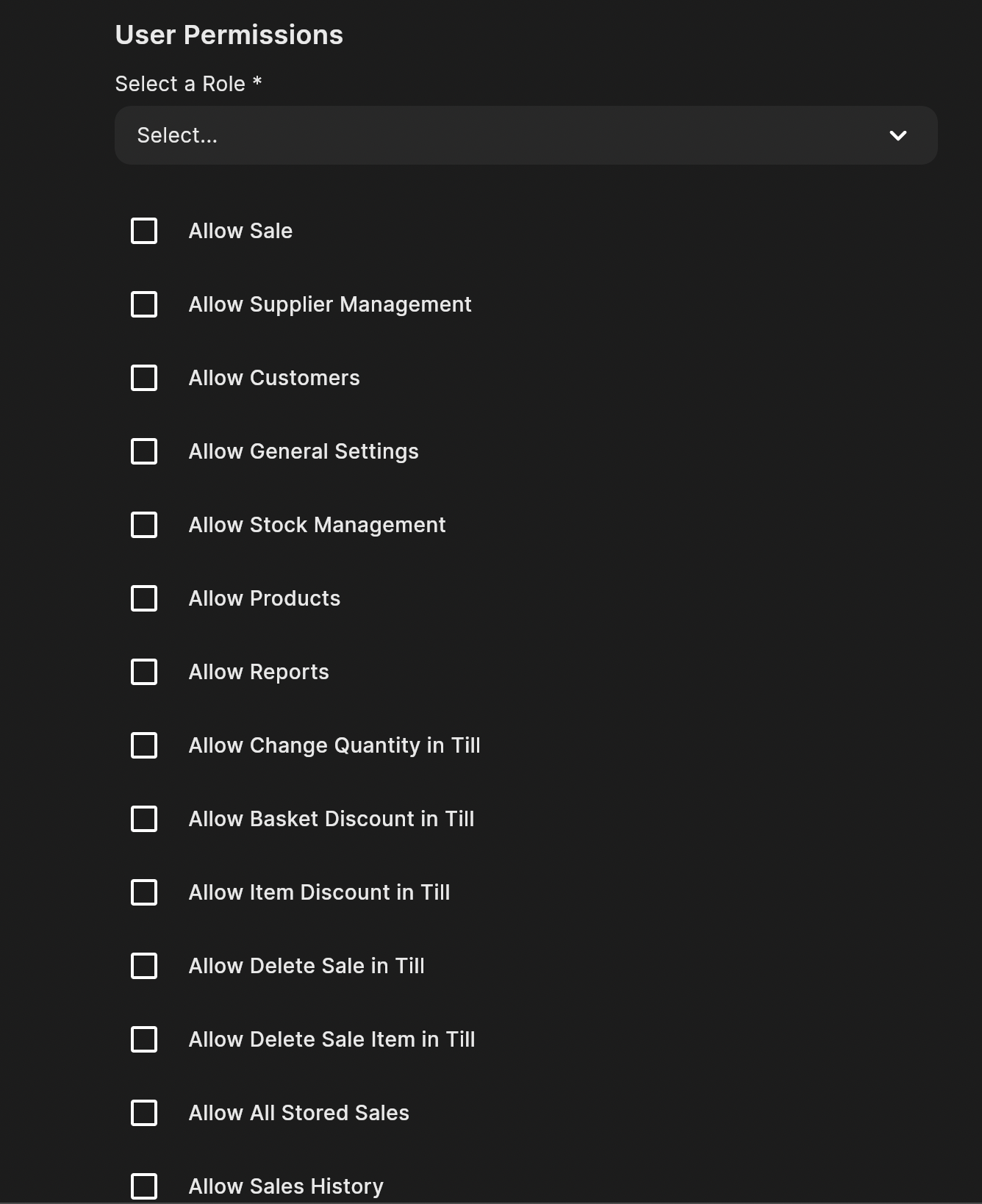Click the Allow Reports label text
The height and width of the screenshot is (1204, 982).
click(259, 672)
